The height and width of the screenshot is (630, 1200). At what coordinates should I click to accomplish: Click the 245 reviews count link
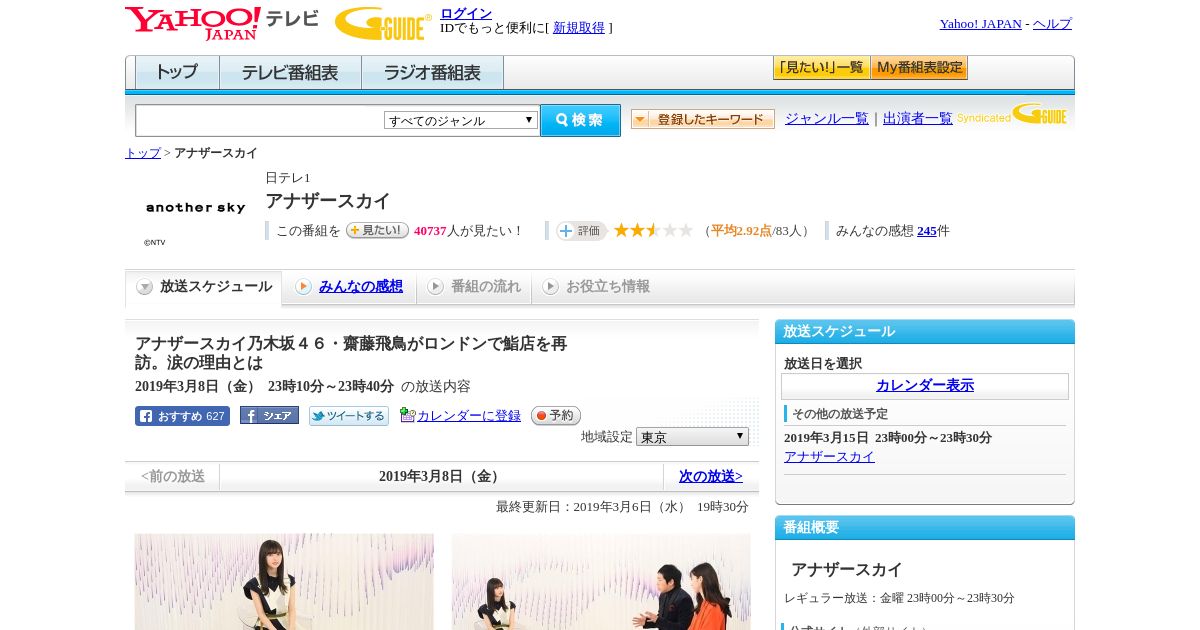pyautogui.click(x=927, y=231)
